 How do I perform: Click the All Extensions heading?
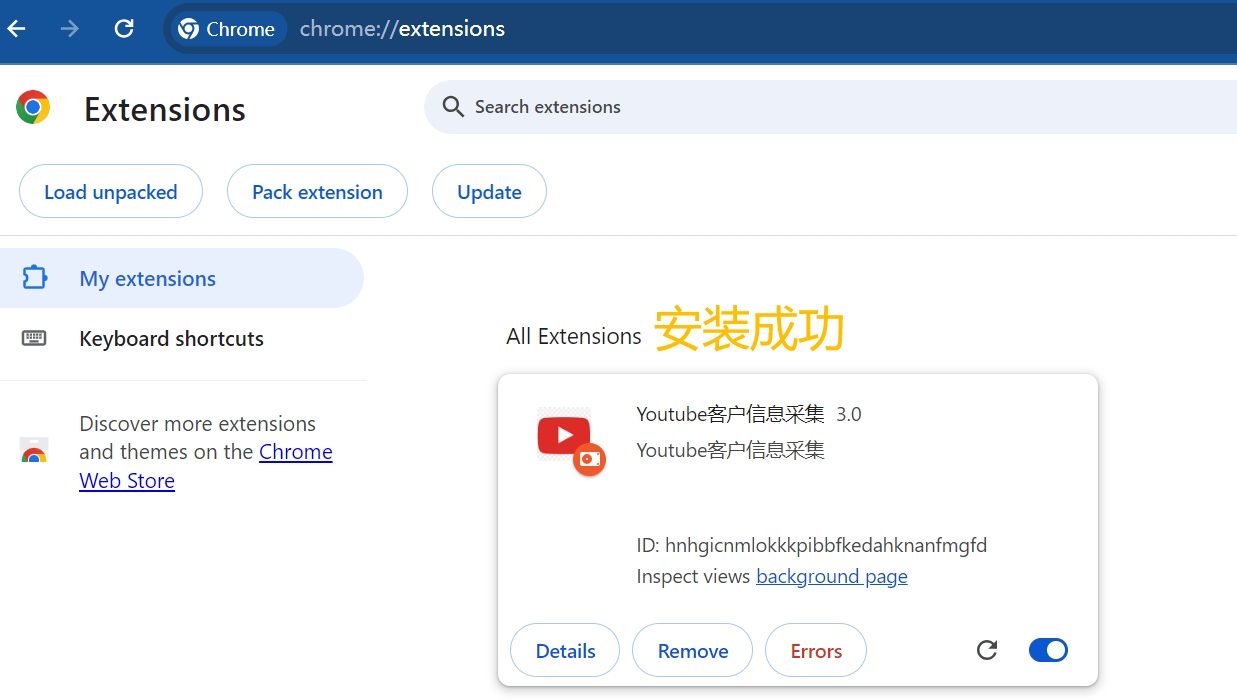click(574, 336)
